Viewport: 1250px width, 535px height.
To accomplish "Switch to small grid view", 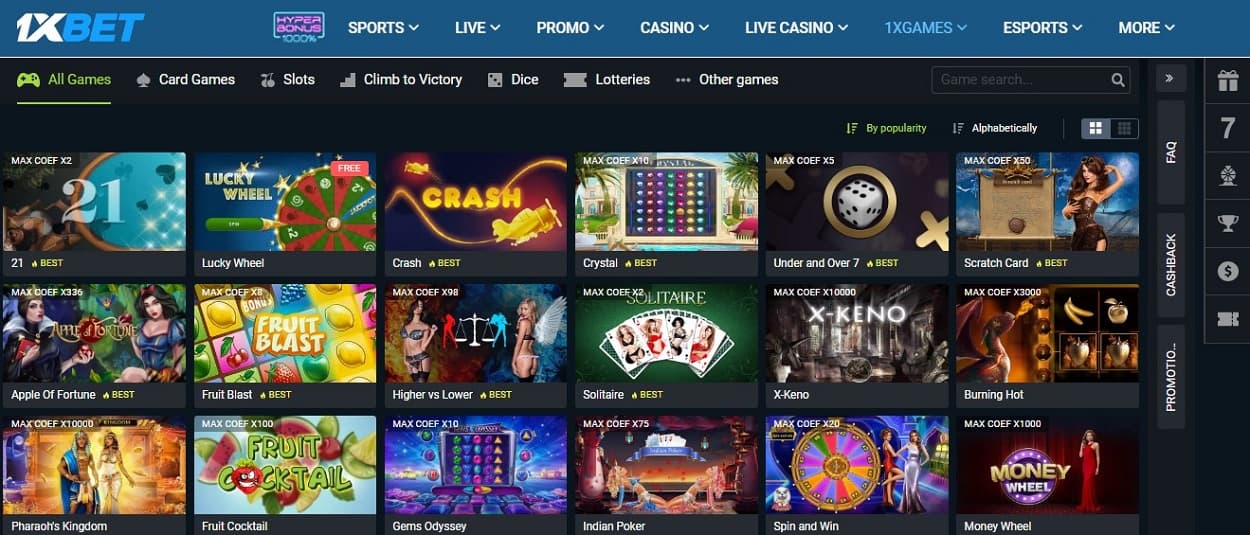I will [1124, 128].
